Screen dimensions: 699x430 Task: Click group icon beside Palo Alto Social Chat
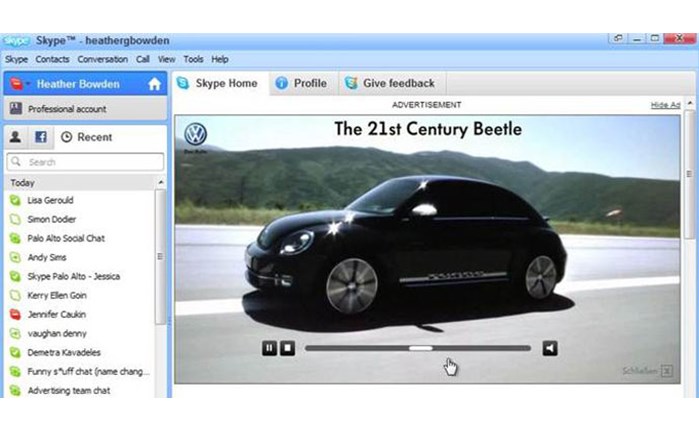15,238
